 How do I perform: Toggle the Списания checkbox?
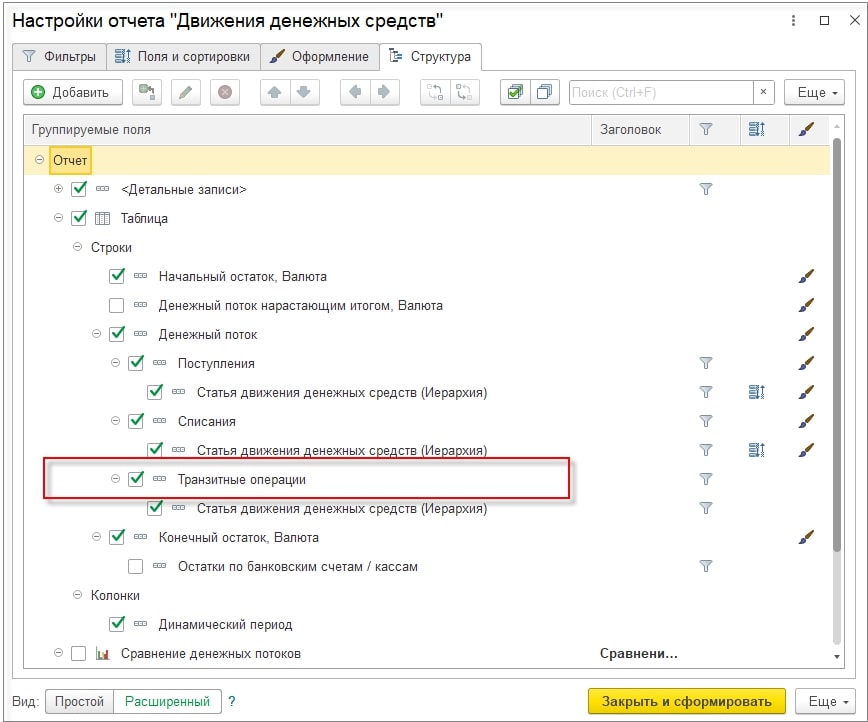(136, 421)
